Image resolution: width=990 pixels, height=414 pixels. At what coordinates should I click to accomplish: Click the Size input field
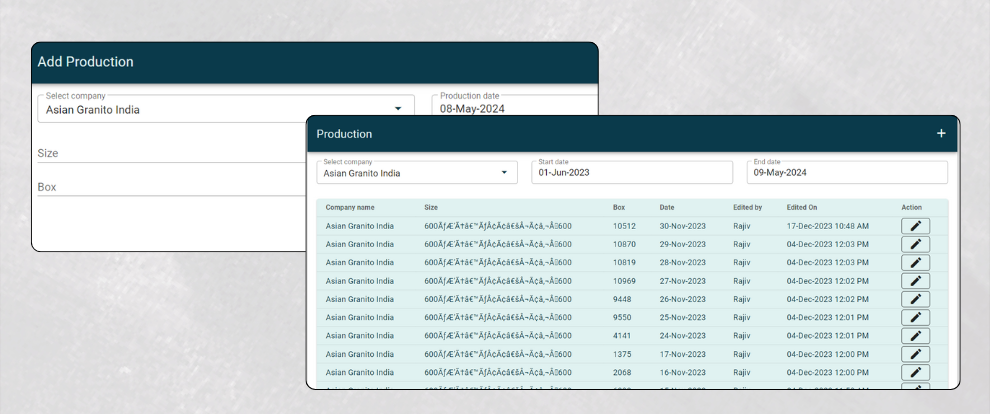170,154
